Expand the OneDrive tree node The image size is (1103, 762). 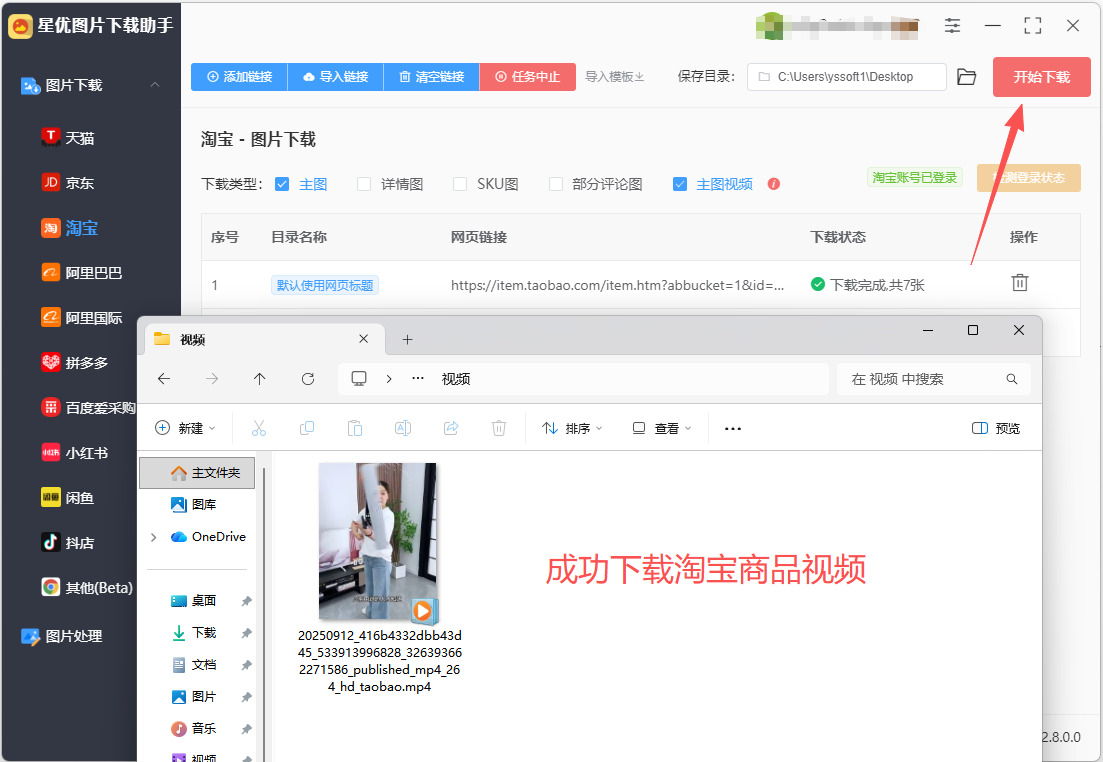[153, 537]
